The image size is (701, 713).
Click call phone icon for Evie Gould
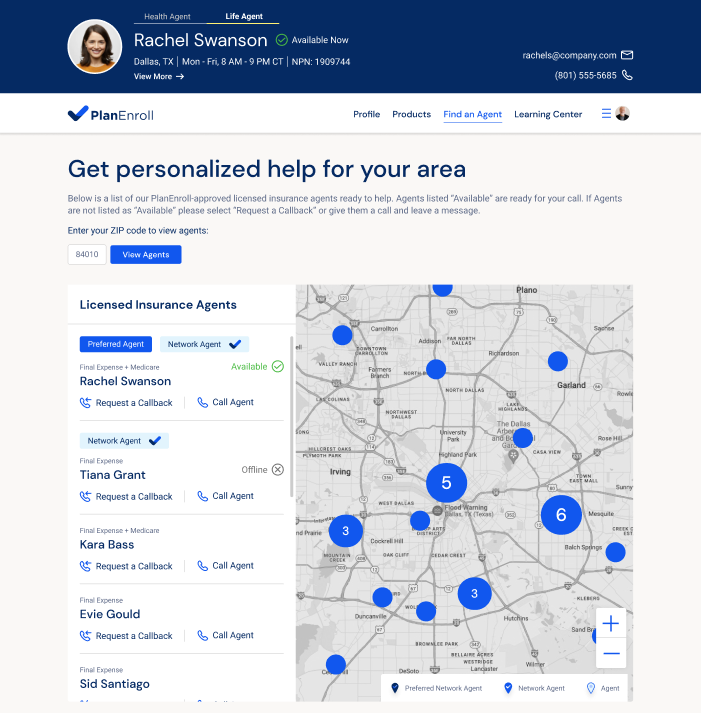click(202, 635)
